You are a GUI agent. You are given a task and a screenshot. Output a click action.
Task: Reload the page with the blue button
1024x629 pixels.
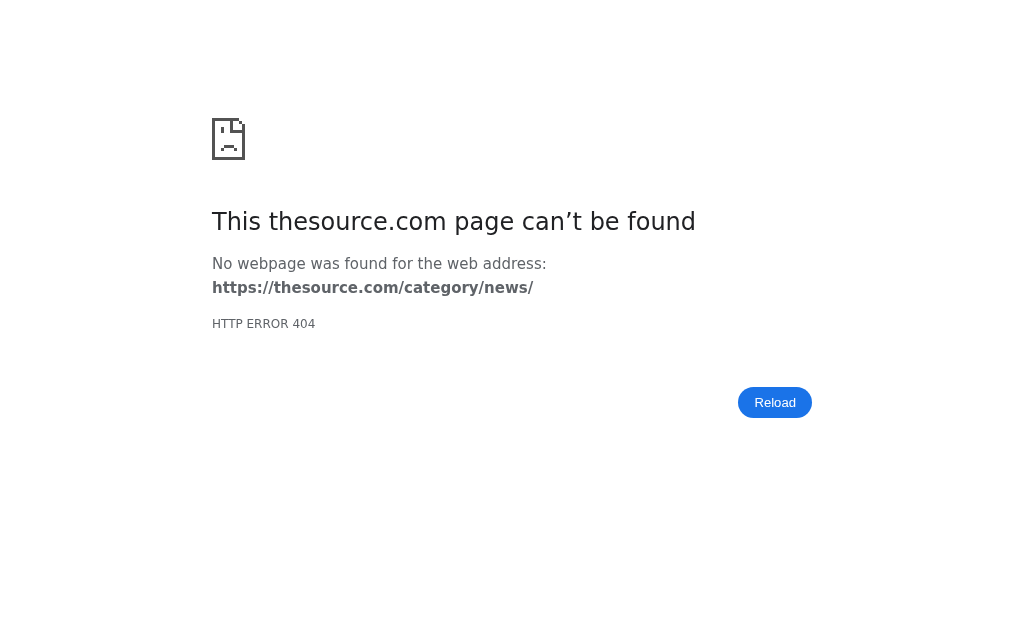tap(775, 402)
